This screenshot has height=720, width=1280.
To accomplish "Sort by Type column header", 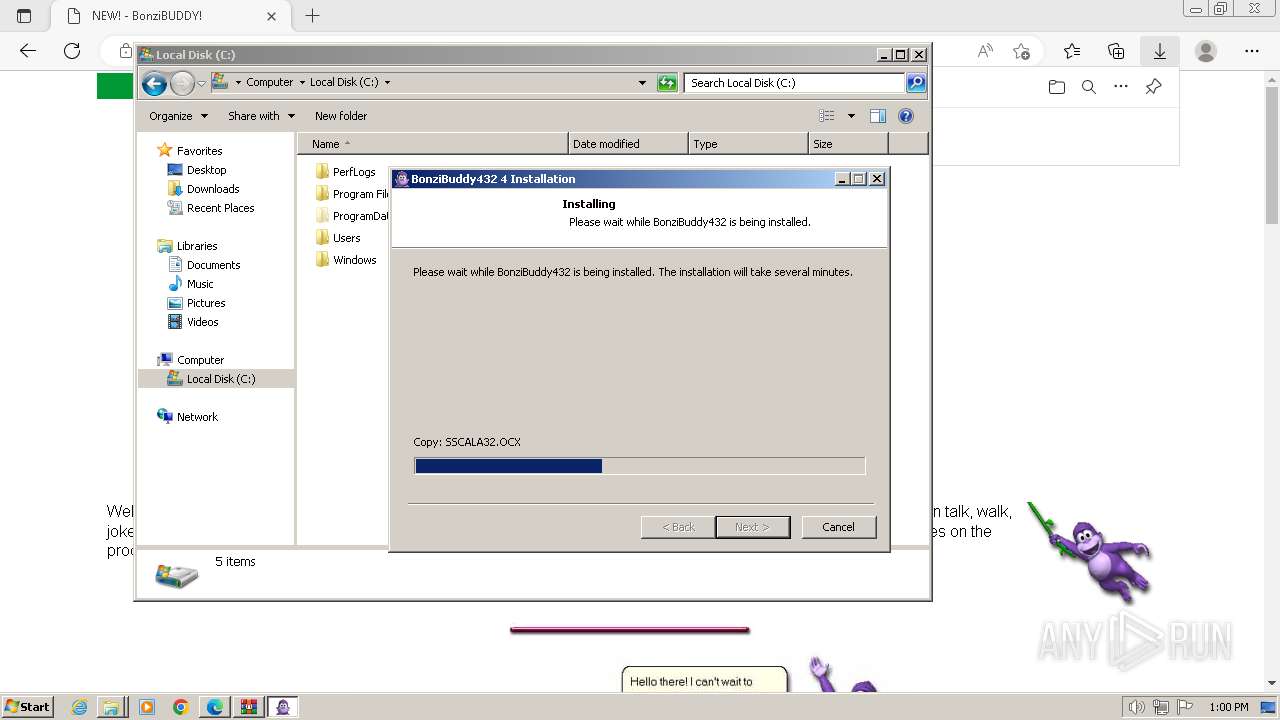I will coord(748,144).
